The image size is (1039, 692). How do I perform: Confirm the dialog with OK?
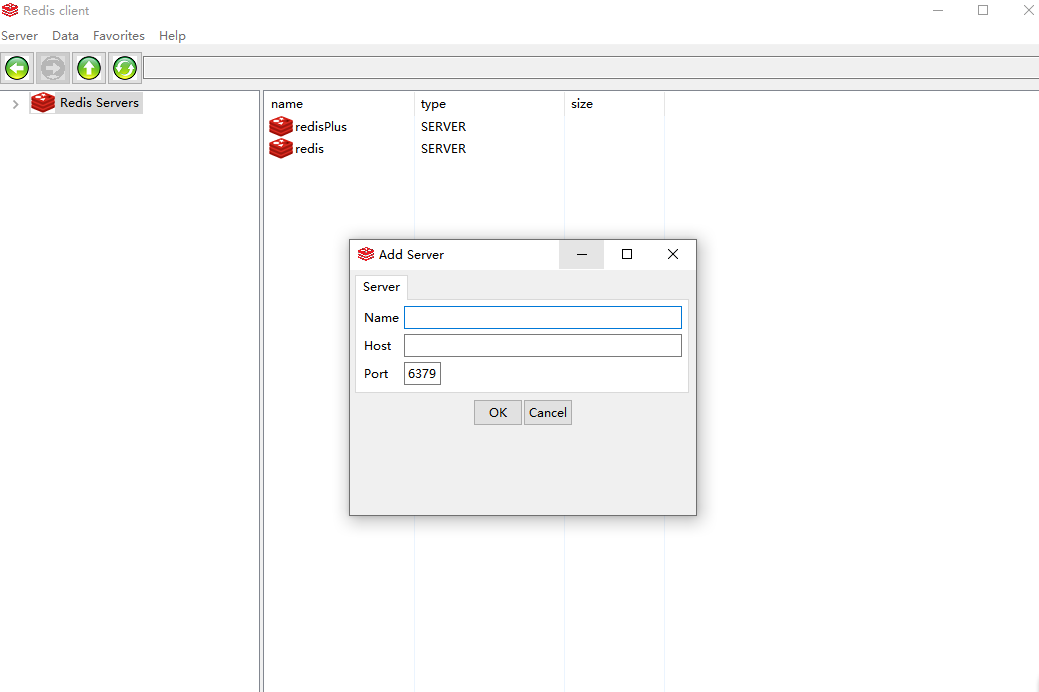(x=498, y=412)
